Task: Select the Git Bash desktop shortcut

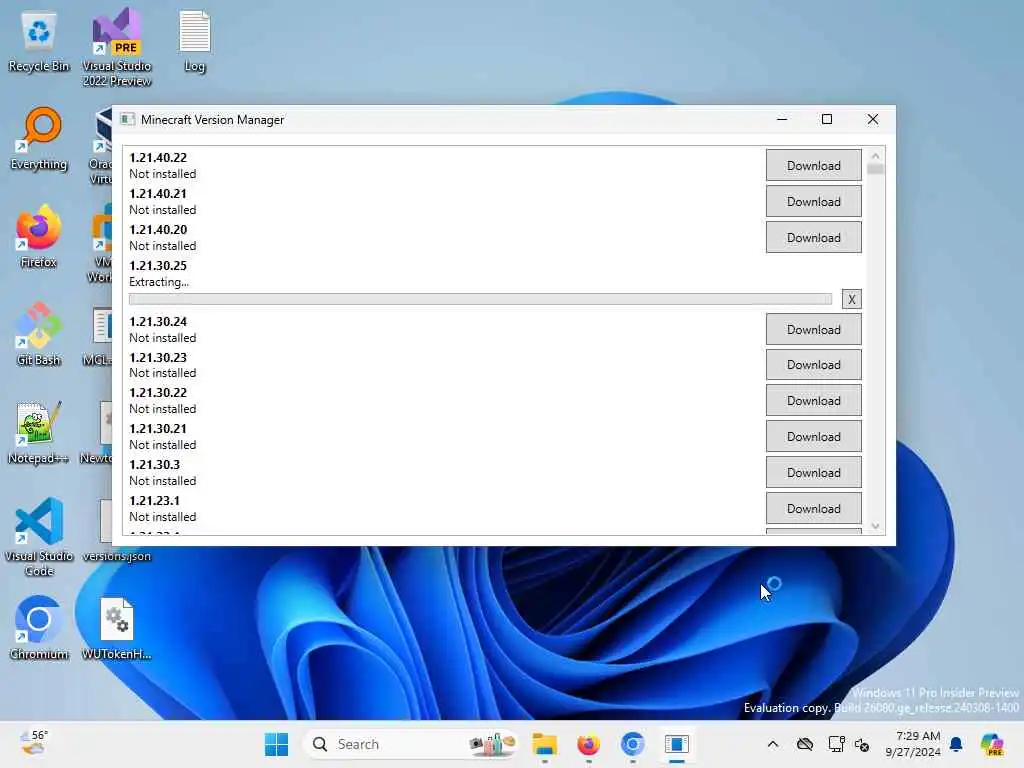Action: 39,334
